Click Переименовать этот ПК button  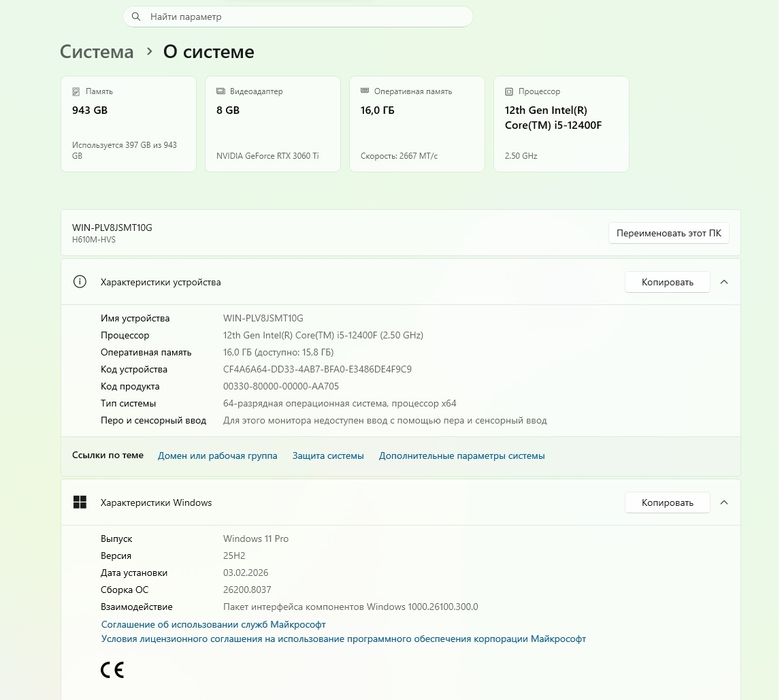coord(668,233)
